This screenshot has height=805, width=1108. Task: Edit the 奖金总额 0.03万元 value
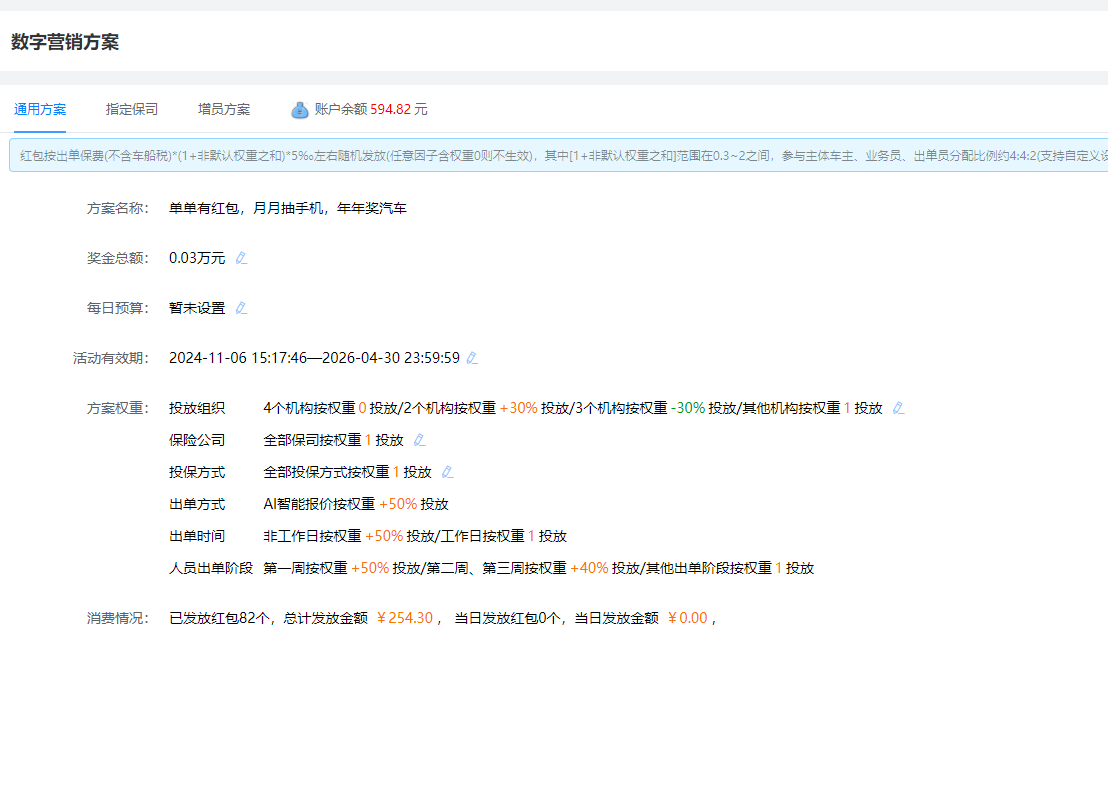[x=241, y=258]
